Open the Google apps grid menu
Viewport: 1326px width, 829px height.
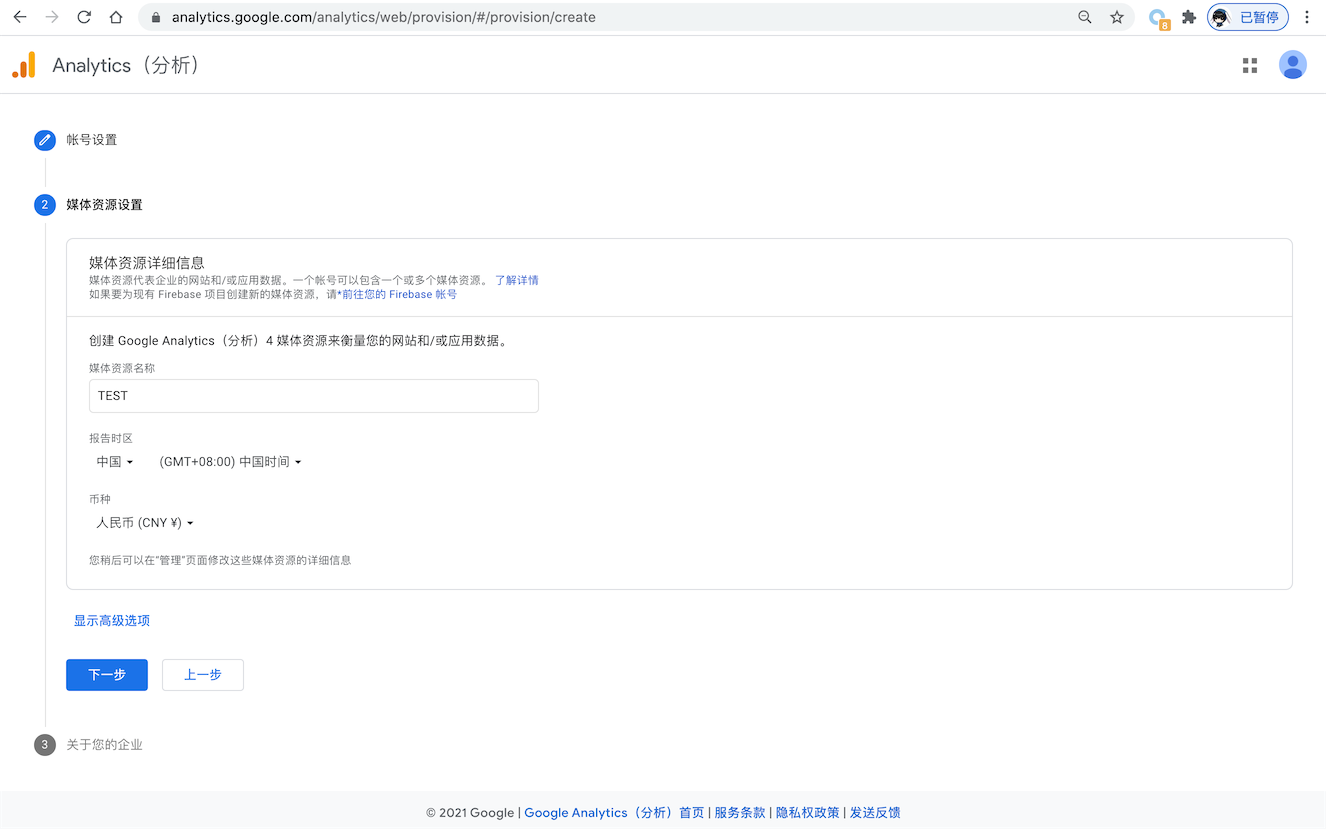click(x=1249, y=65)
